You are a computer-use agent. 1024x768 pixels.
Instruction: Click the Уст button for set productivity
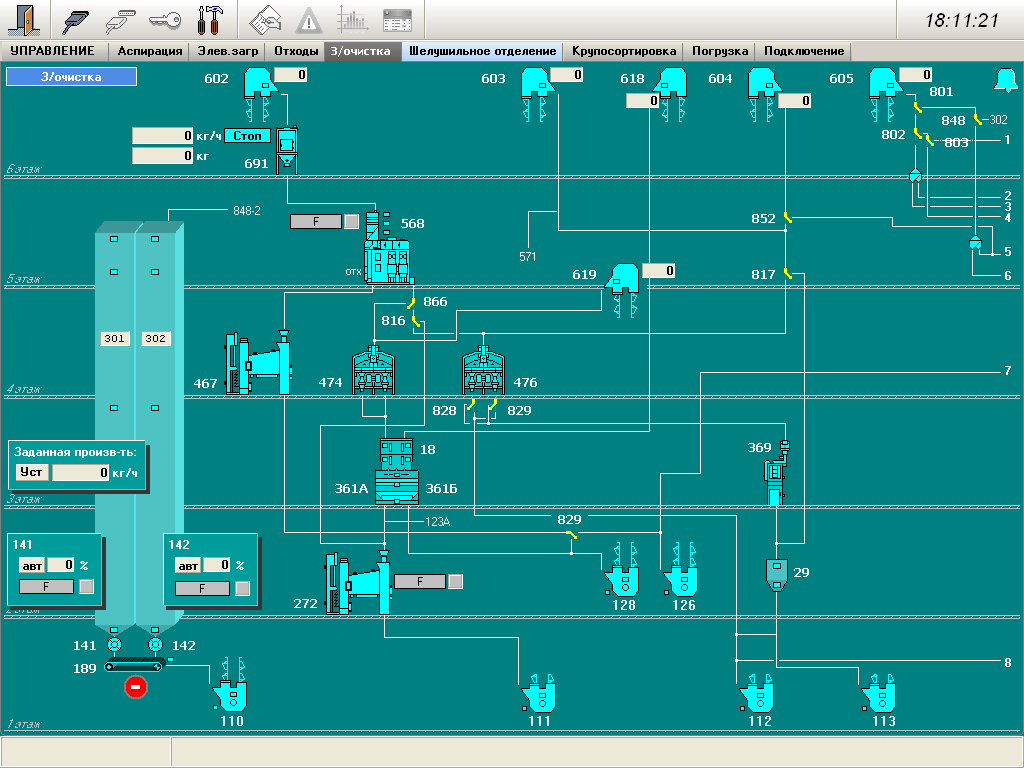pyautogui.click(x=32, y=472)
